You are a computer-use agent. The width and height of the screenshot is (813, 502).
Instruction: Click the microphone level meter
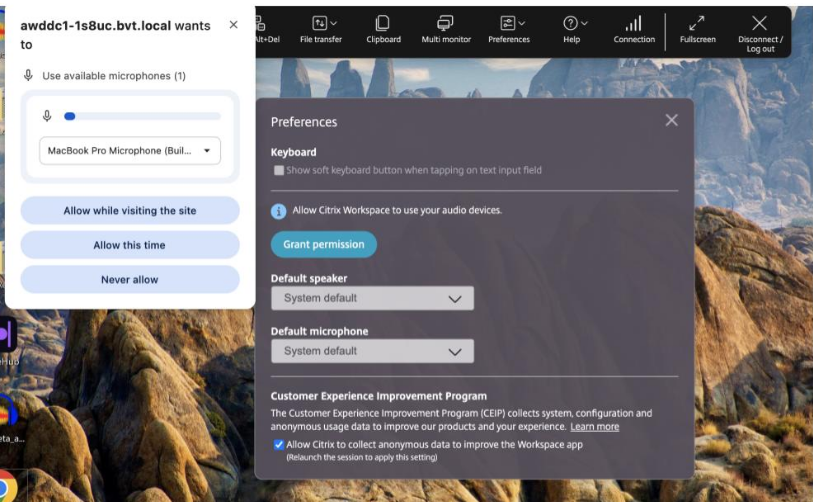coord(142,116)
